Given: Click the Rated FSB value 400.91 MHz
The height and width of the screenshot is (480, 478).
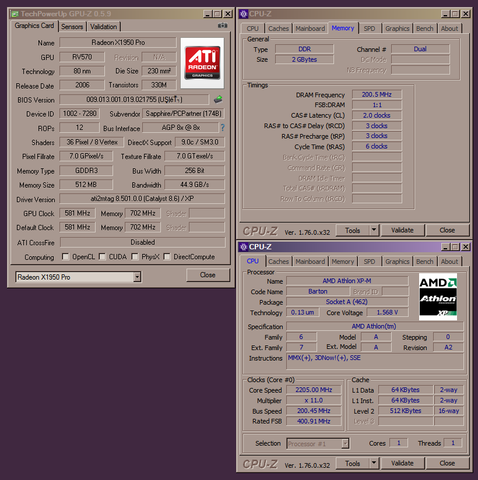Looking at the screenshot, I should (x=314, y=421).
